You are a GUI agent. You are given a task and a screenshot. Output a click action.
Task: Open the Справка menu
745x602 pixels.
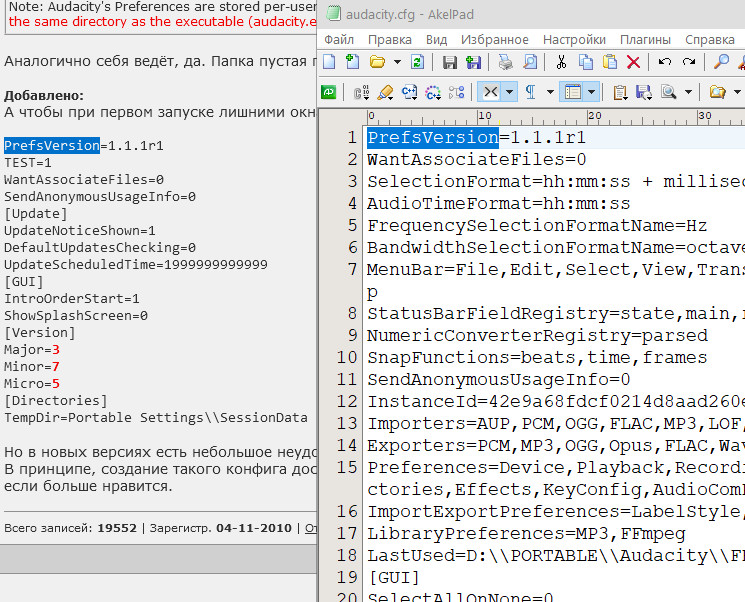(x=710, y=39)
